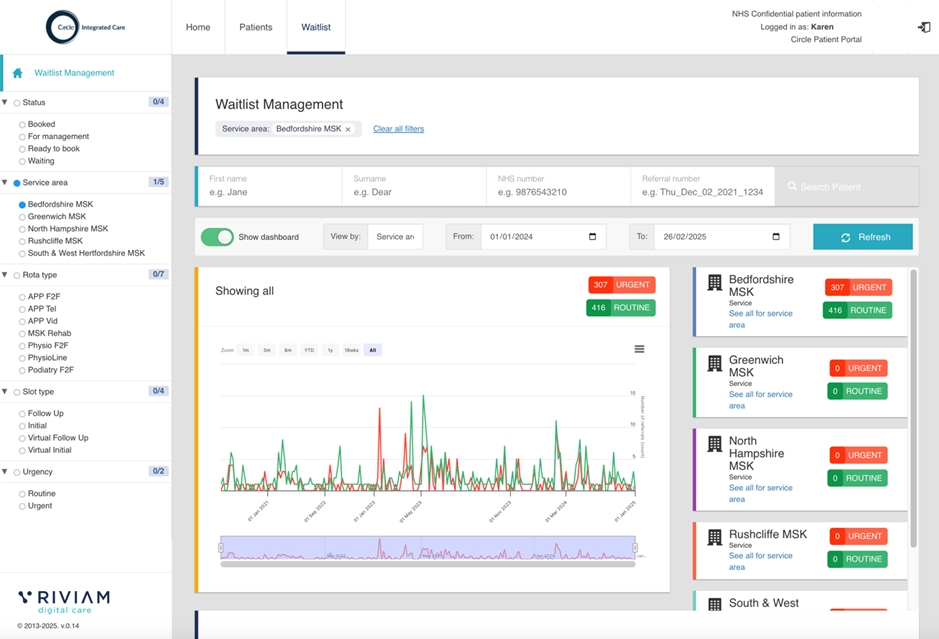Image resolution: width=939 pixels, height=639 pixels.
Task: Select the Urgent urgency radio option
Action: [x=22, y=506]
